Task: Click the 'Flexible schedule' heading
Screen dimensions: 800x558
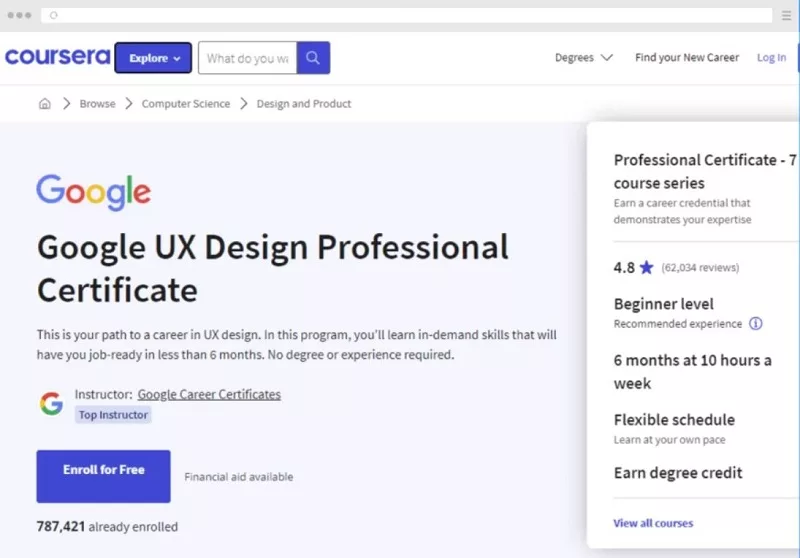Action: [674, 420]
